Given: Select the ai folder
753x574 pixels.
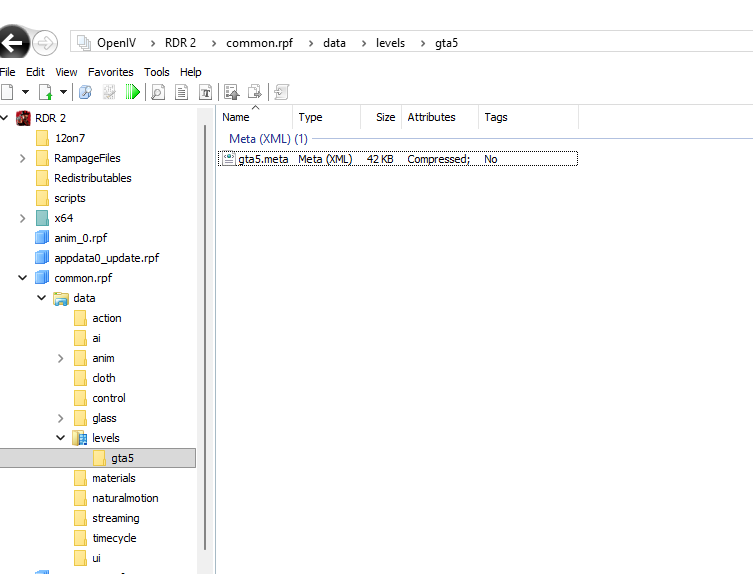Looking at the screenshot, I should tap(97, 338).
